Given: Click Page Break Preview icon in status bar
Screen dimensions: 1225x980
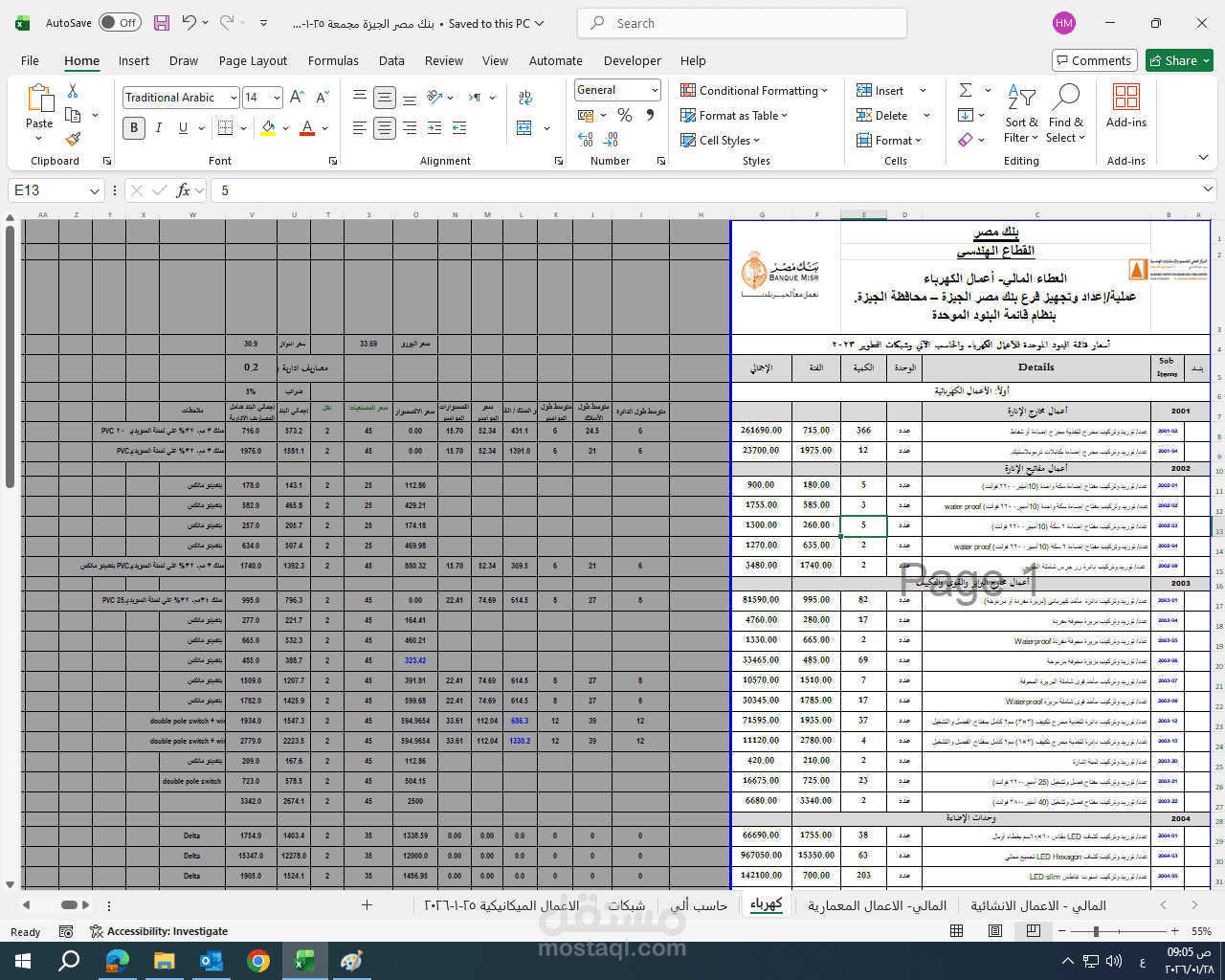Looking at the screenshot, I should click(1033, 931).
